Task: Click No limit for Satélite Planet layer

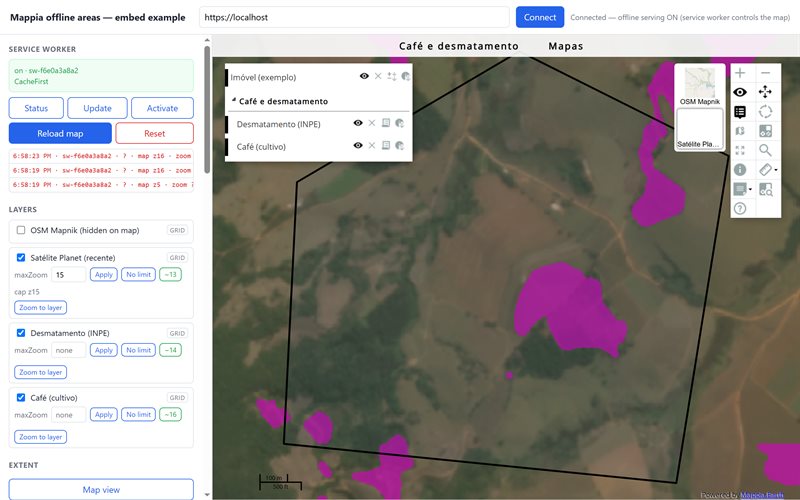Action: click(138, 274)
